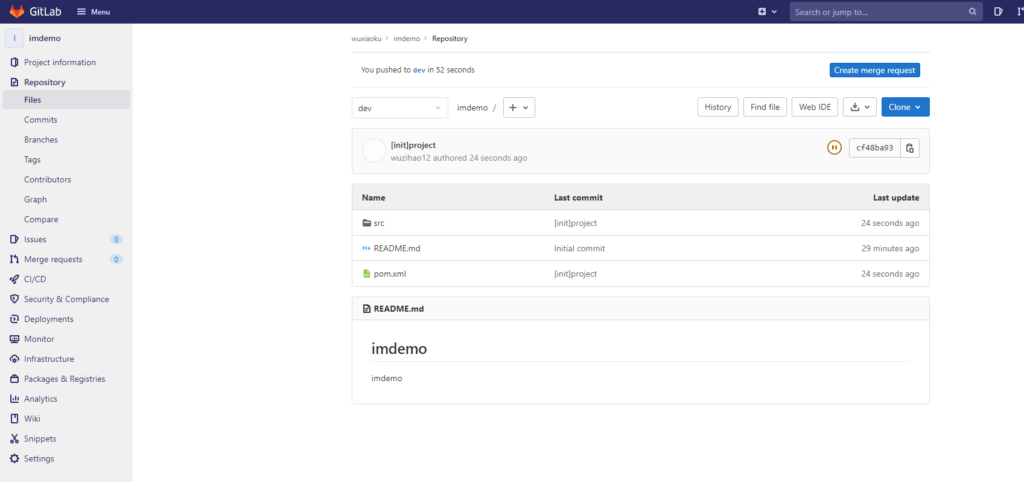Open the src folder

(379, 223)
